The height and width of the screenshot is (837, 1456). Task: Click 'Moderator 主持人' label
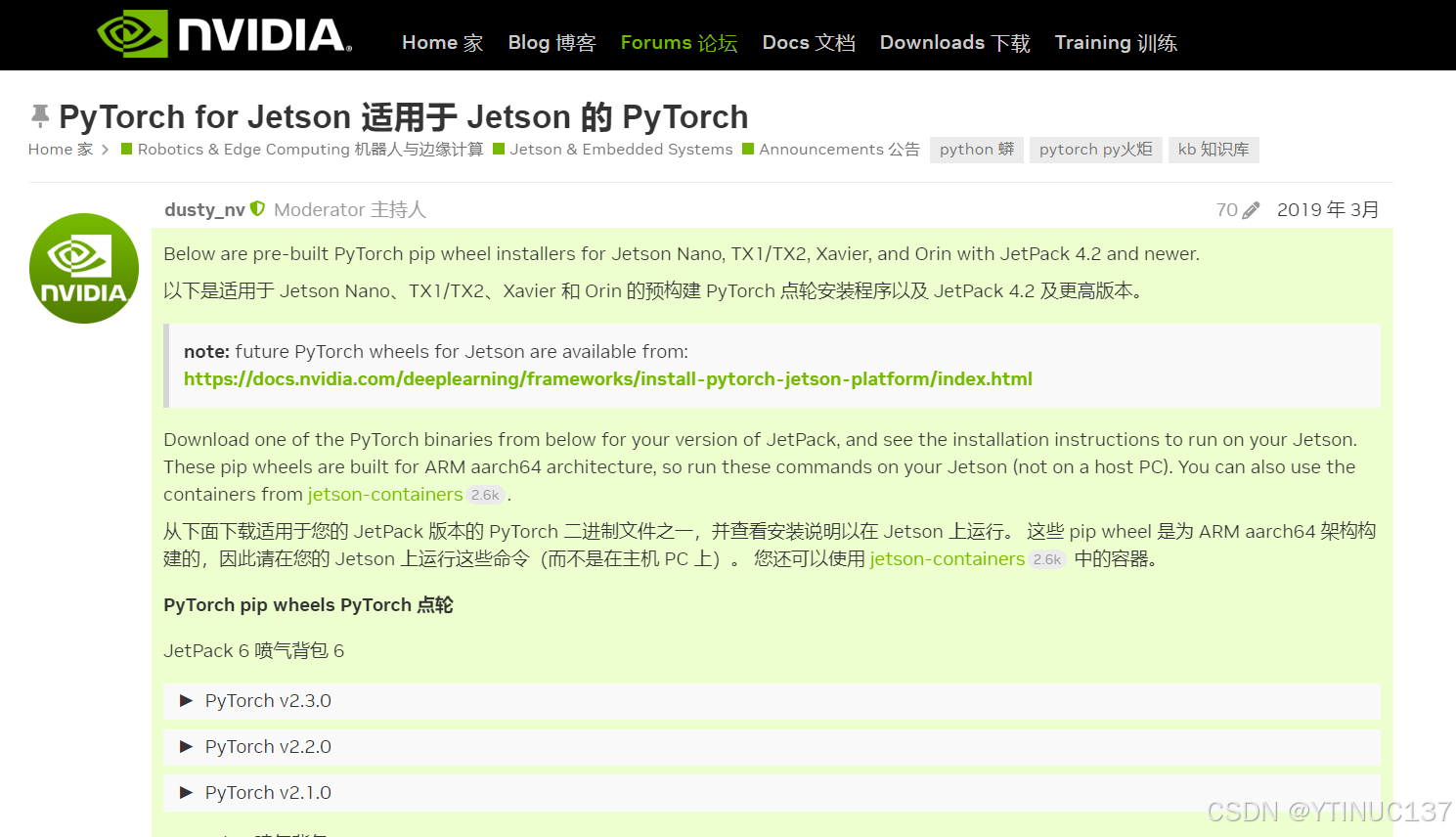click(350, 210)
